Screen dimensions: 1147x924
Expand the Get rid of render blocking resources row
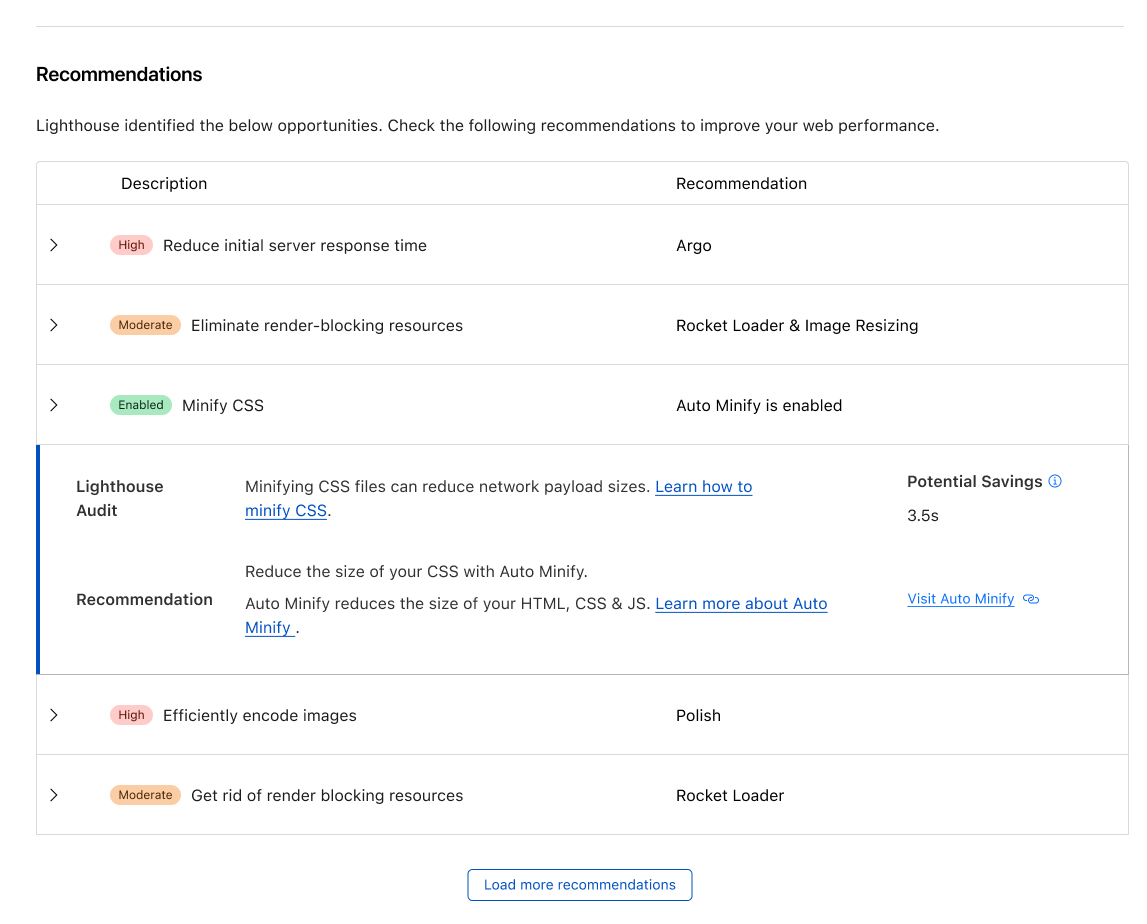coord(54,795)
